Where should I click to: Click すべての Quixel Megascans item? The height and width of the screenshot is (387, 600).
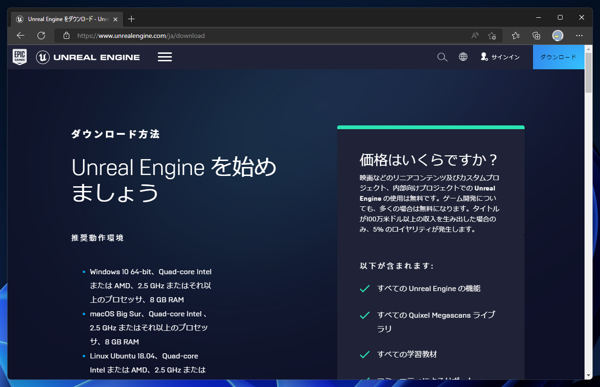(x=436, y=322)
